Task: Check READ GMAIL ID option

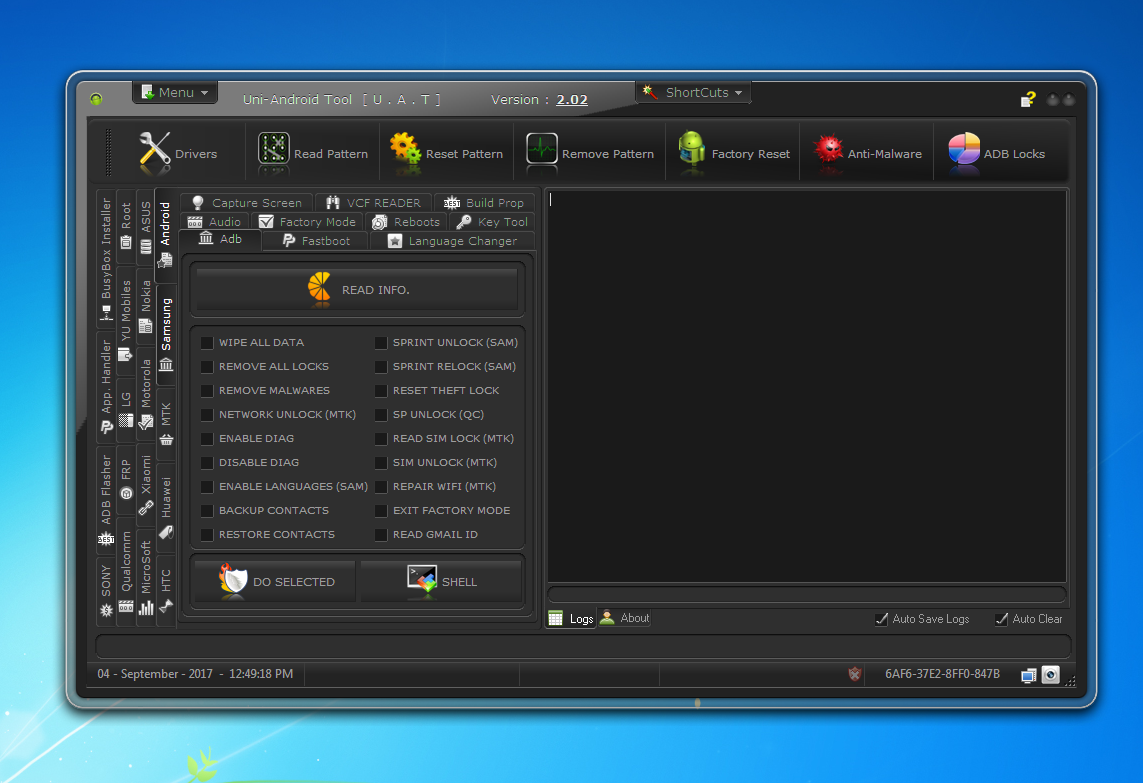Action: point(381,535)
